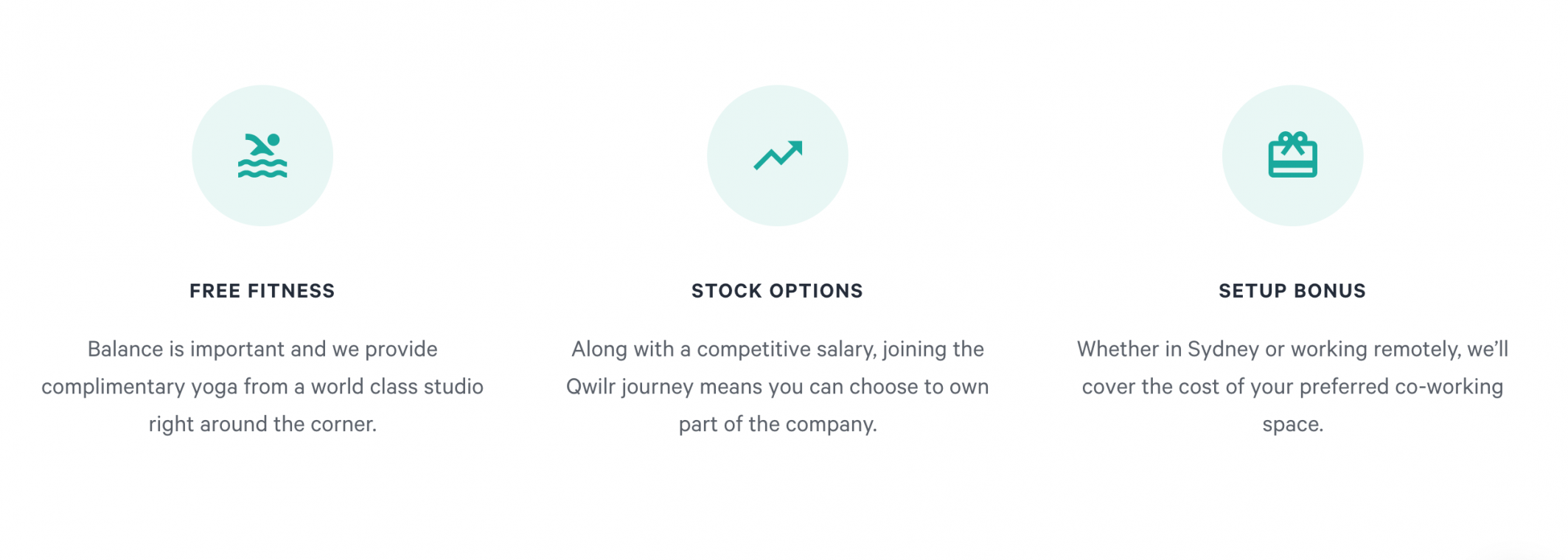Screen dimensions: 1568x560
Task: Click the word "co-working" in the description
Action: (1449, 387)
